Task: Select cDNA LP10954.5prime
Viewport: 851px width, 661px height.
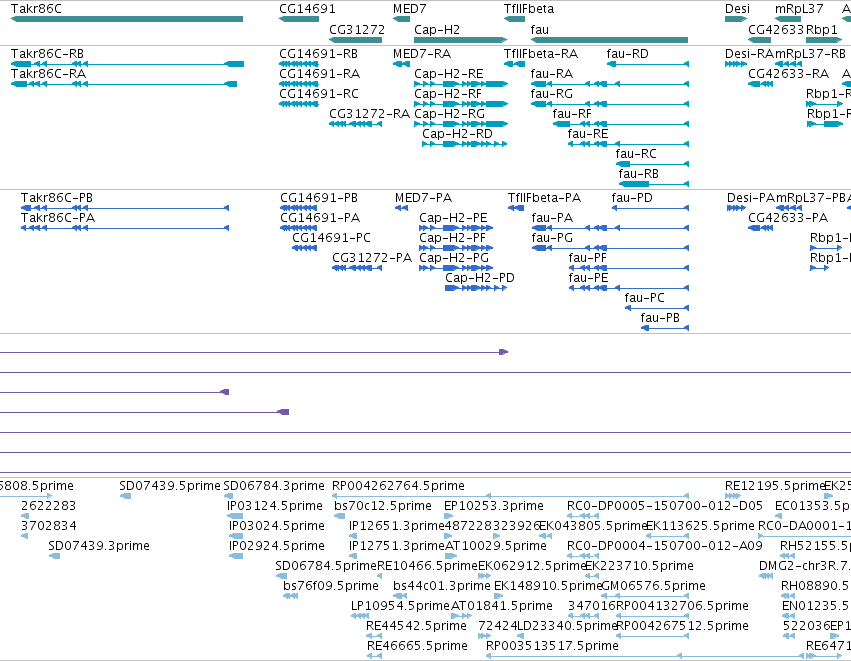Action: (401, 606)
